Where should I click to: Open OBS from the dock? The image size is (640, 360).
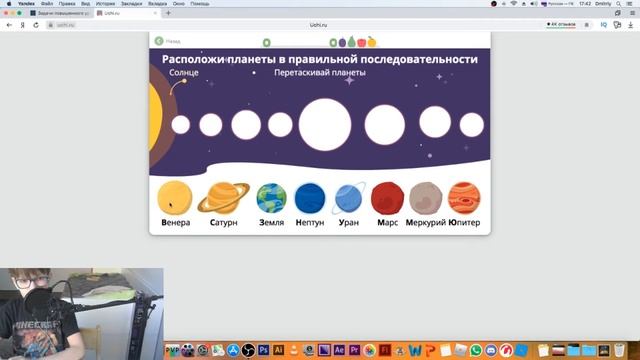tap(248, 350)
